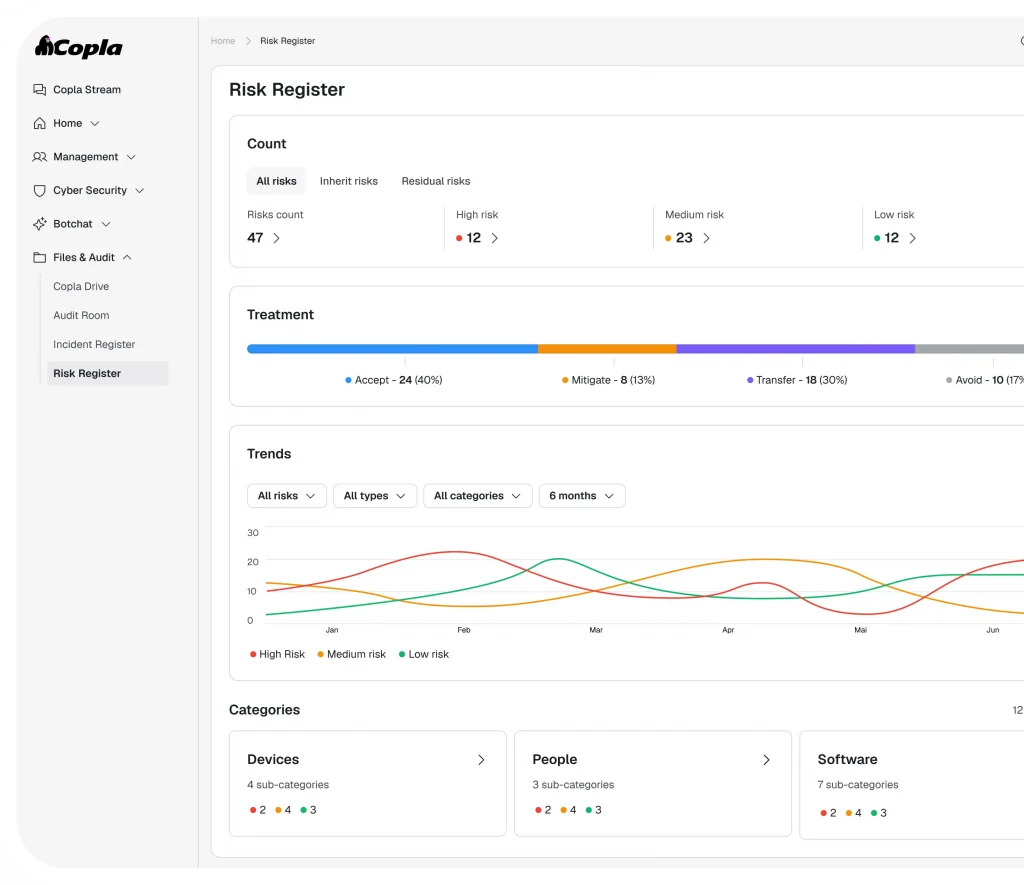Collapse the Files & Audit menu chevron
Screen dimensions: 1024x885
(127, 258)
